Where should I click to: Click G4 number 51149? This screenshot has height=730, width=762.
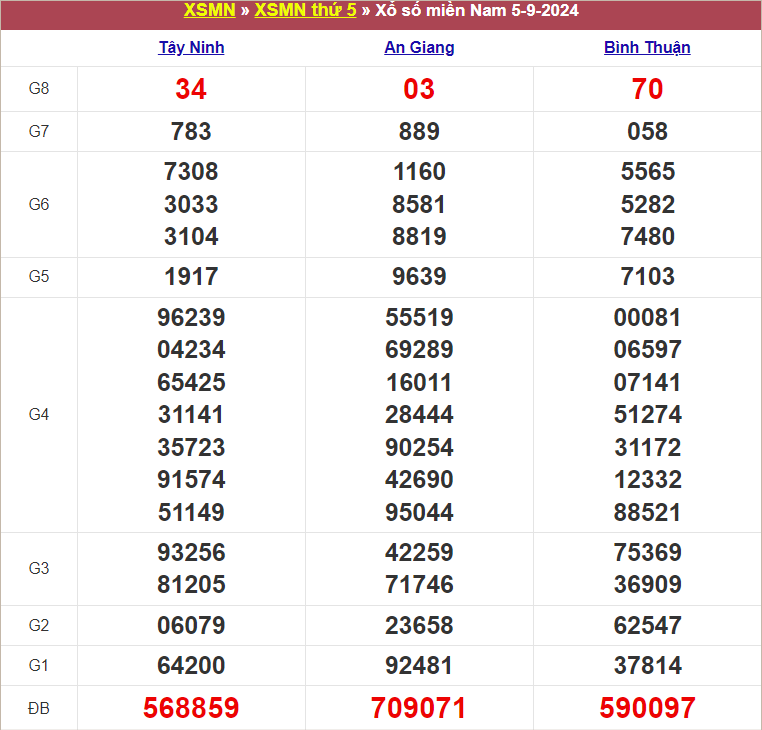pos(191,512)
